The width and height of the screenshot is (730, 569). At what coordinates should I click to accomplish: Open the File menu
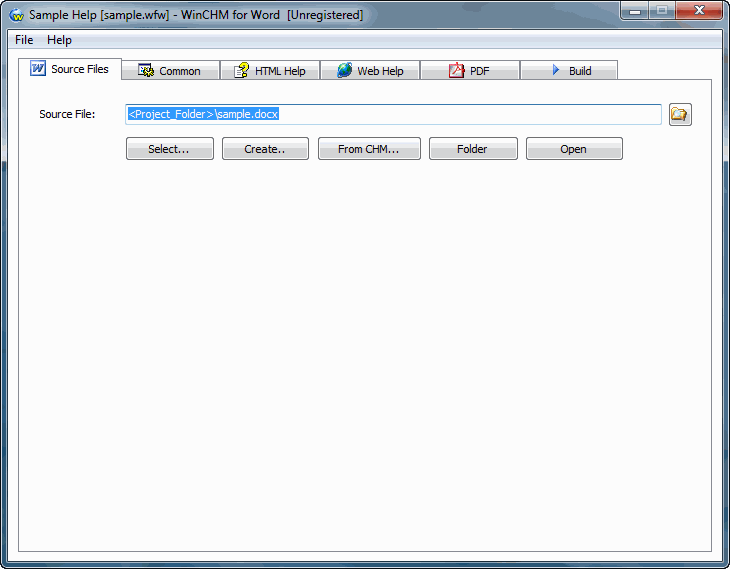click(x=24, y=40)
